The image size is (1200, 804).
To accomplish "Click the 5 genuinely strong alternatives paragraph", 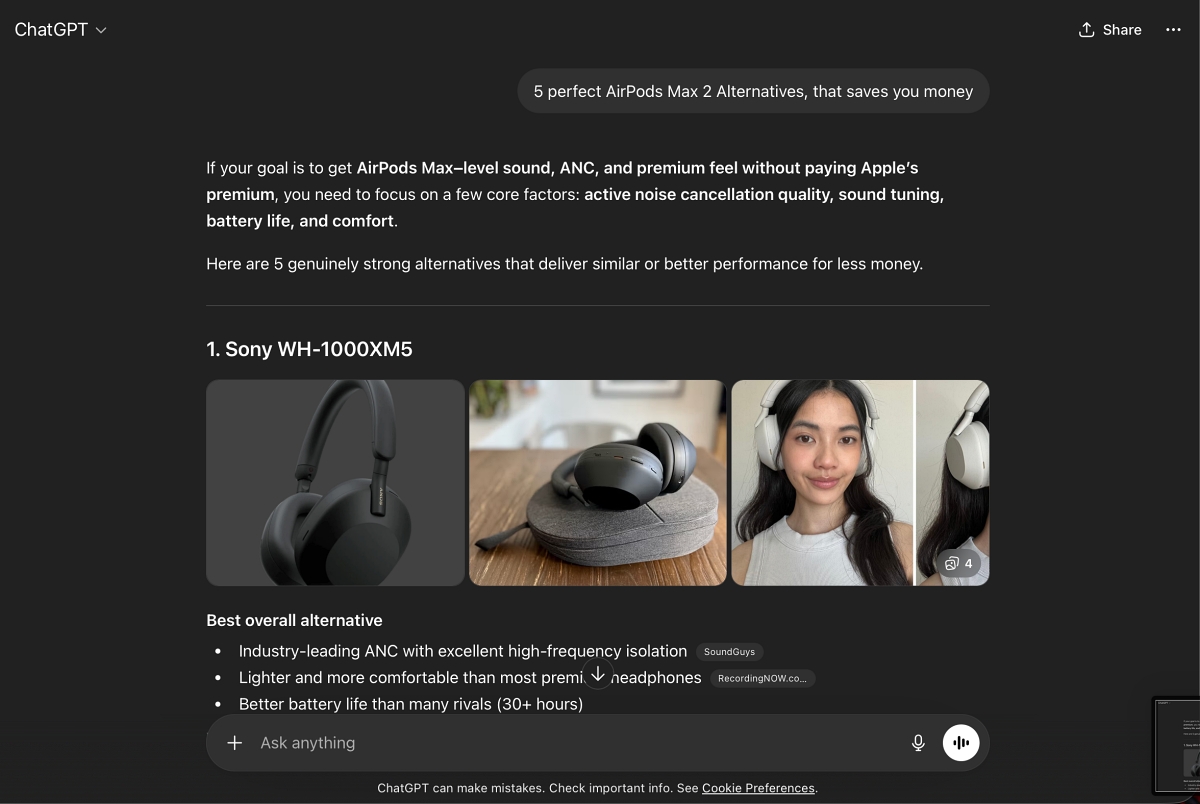I will click(564, 264).
